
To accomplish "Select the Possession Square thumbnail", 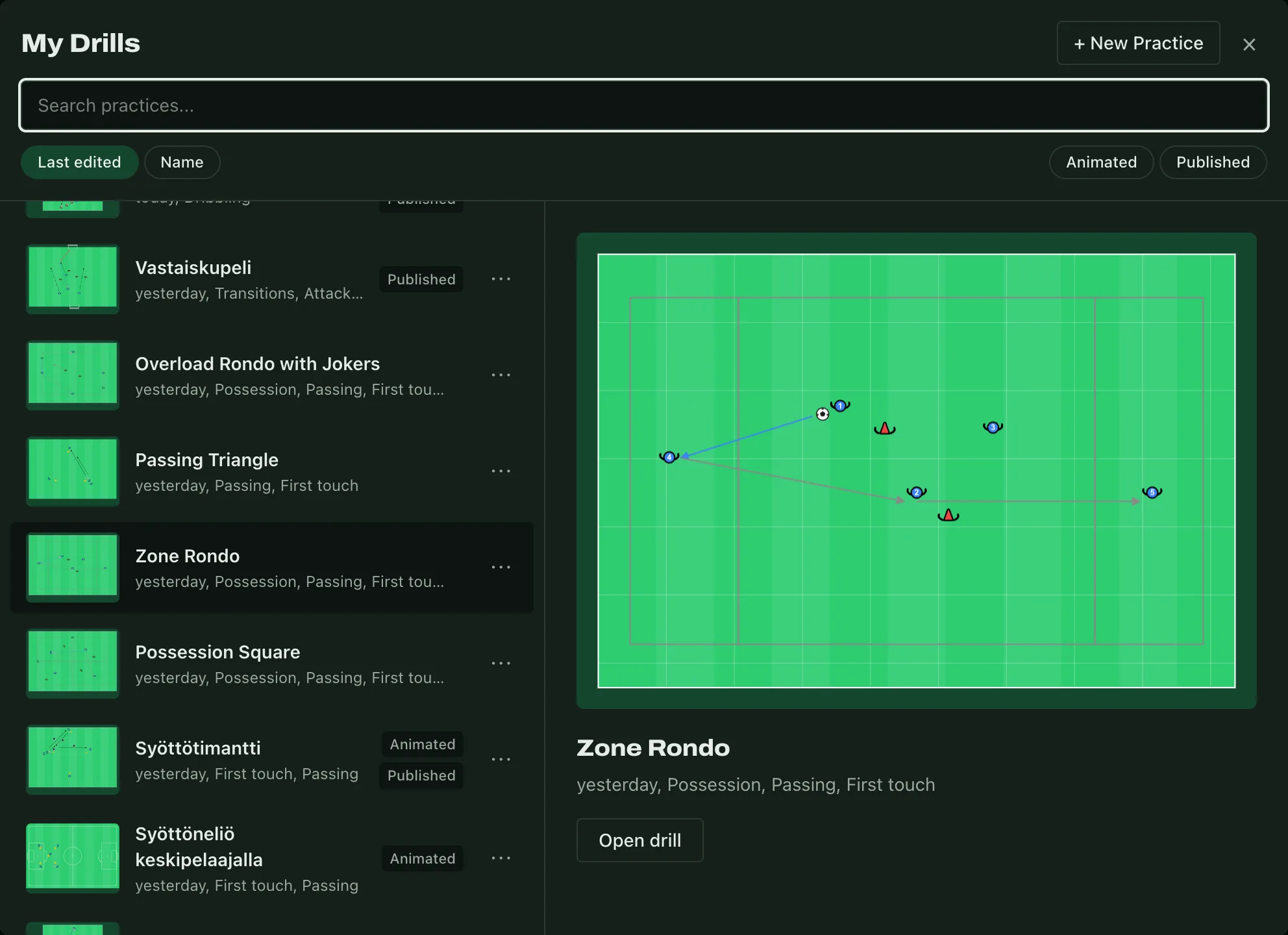I will (x=73, y=664).
